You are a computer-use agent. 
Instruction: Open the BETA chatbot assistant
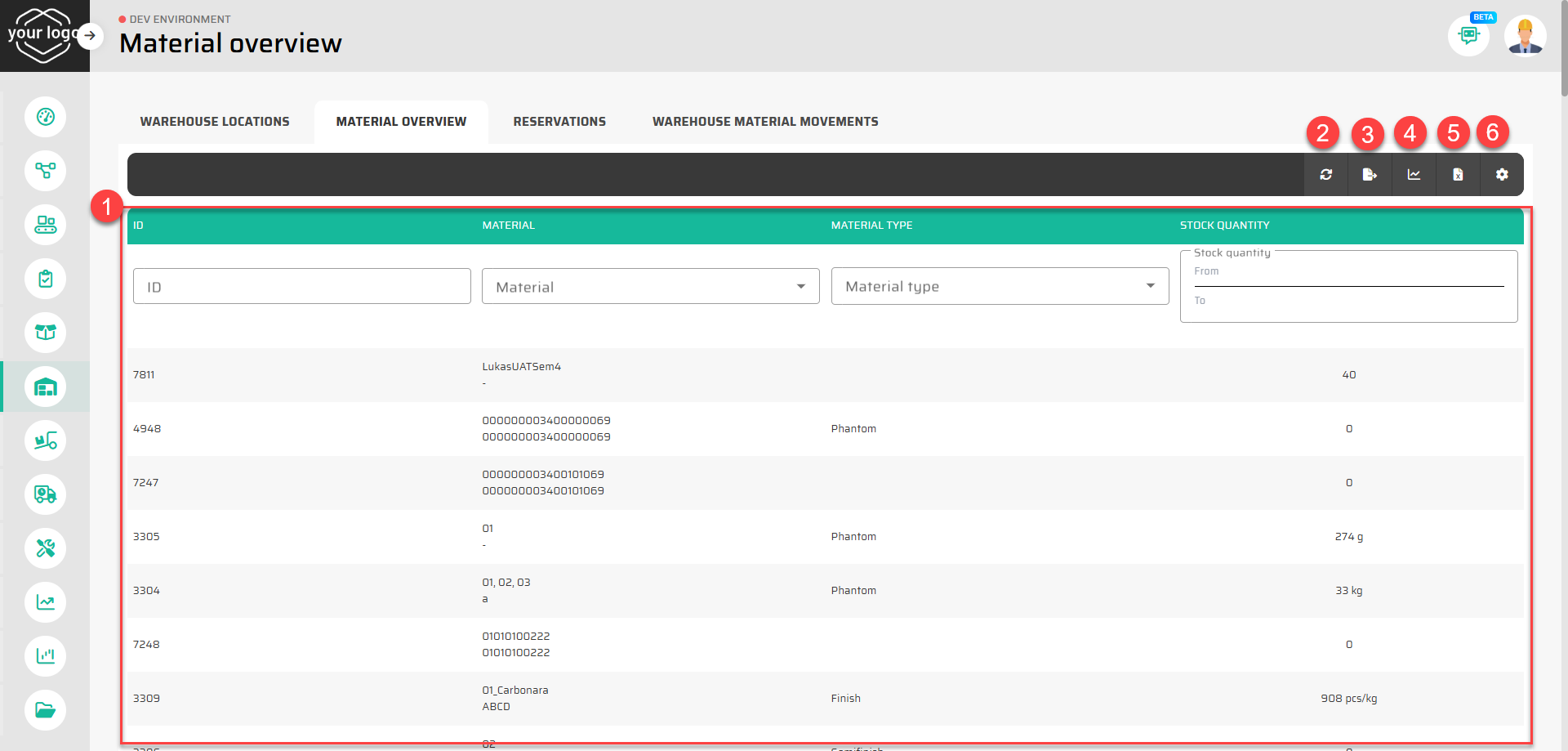(1468, 36)
